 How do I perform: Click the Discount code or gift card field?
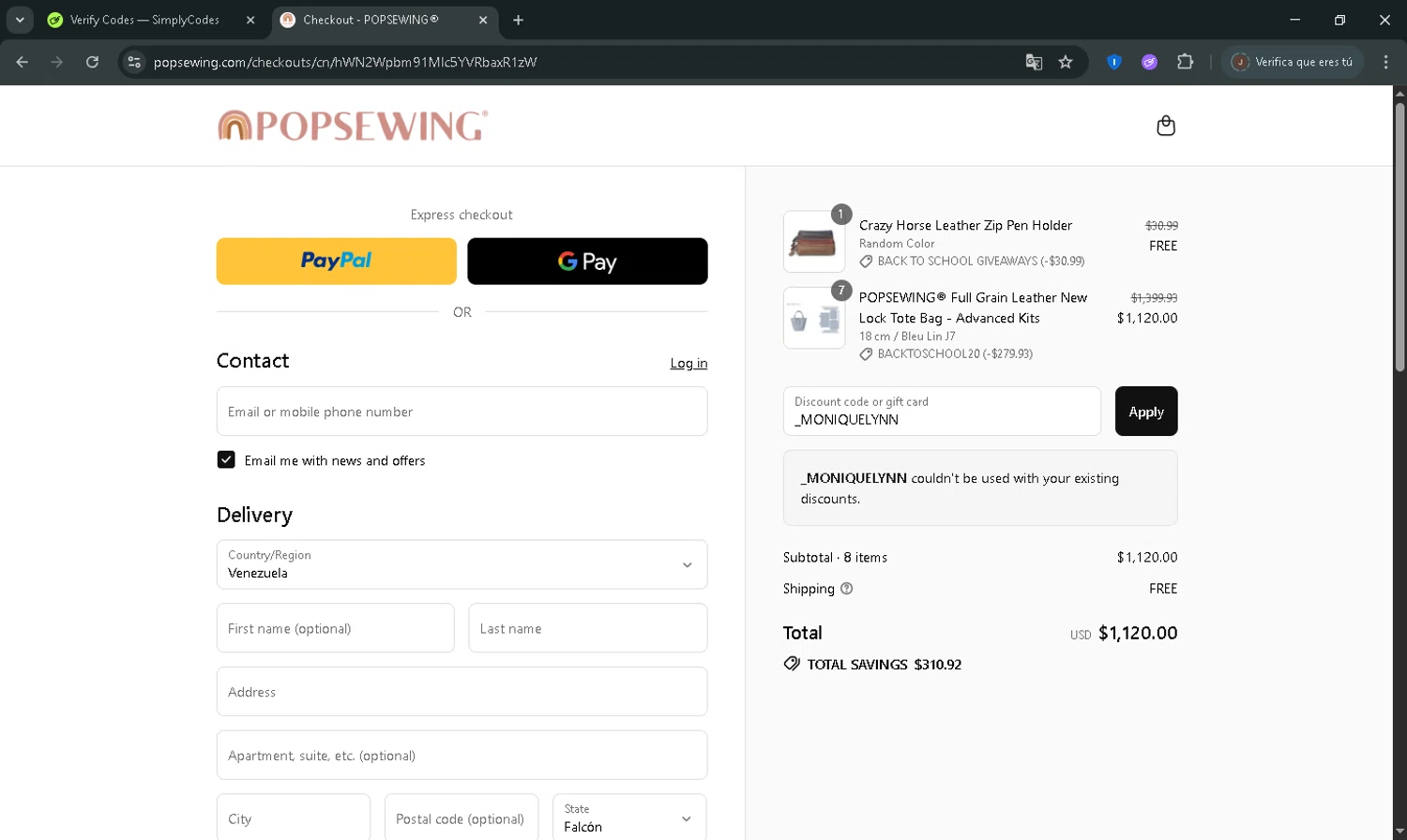[x=942, y=412]
